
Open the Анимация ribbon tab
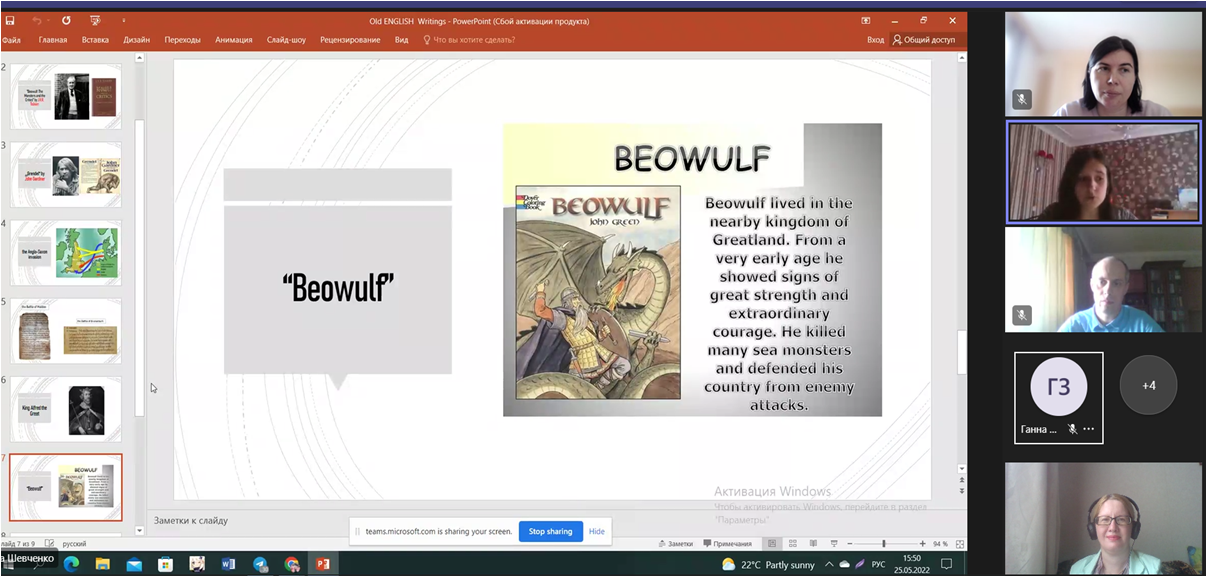[234, 40]
